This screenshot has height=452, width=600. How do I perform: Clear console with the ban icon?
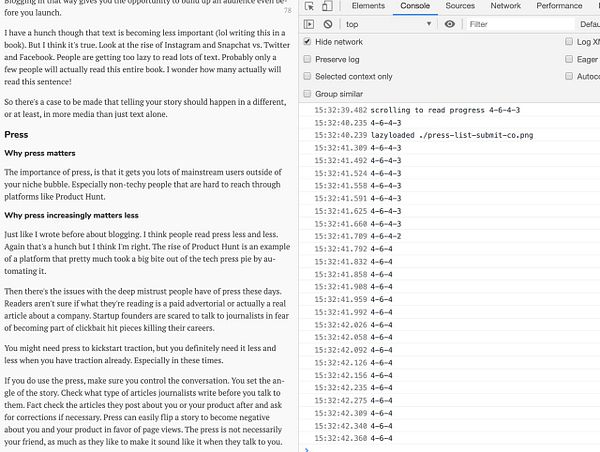click(328, 24)
